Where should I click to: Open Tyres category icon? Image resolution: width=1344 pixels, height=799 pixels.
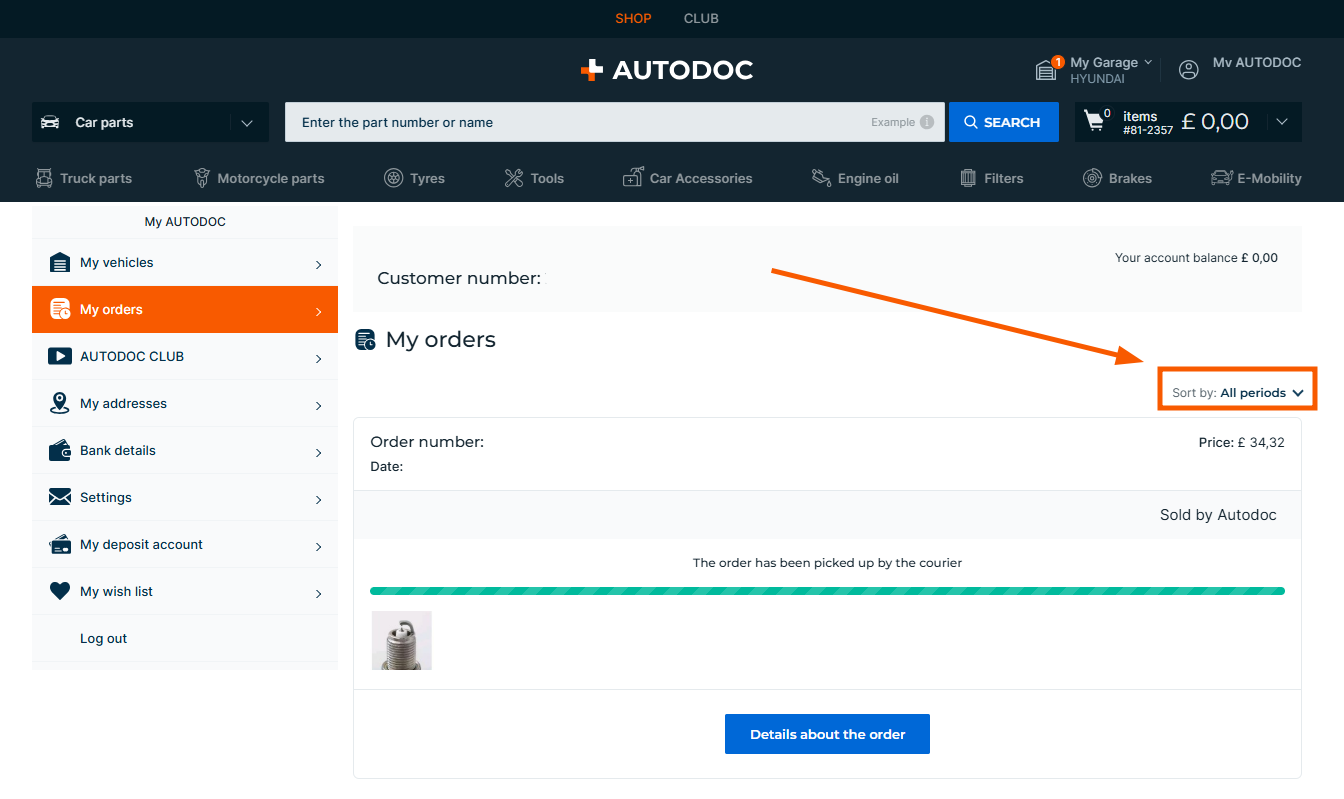coord(394,178)
